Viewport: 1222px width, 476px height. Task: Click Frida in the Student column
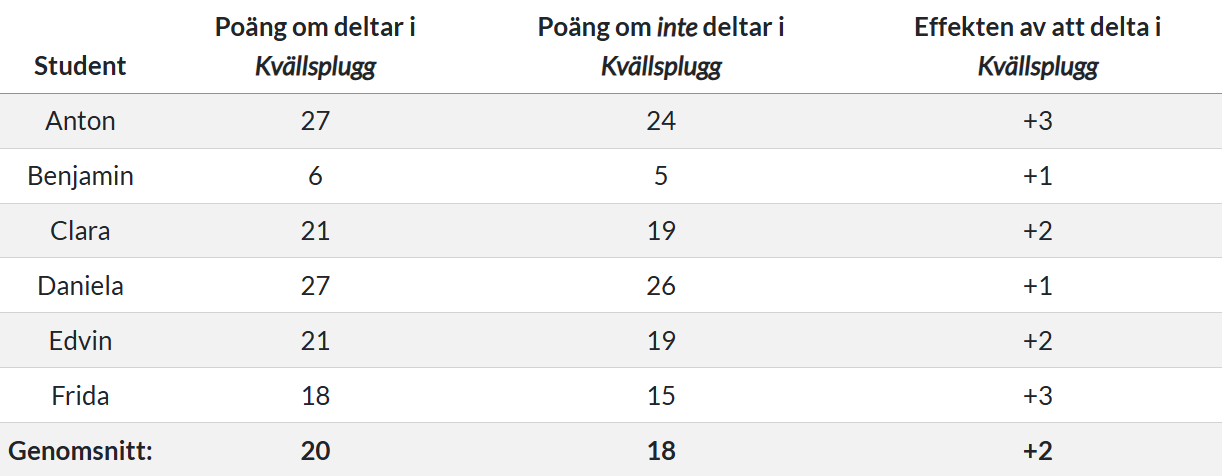tap(80, 396)
